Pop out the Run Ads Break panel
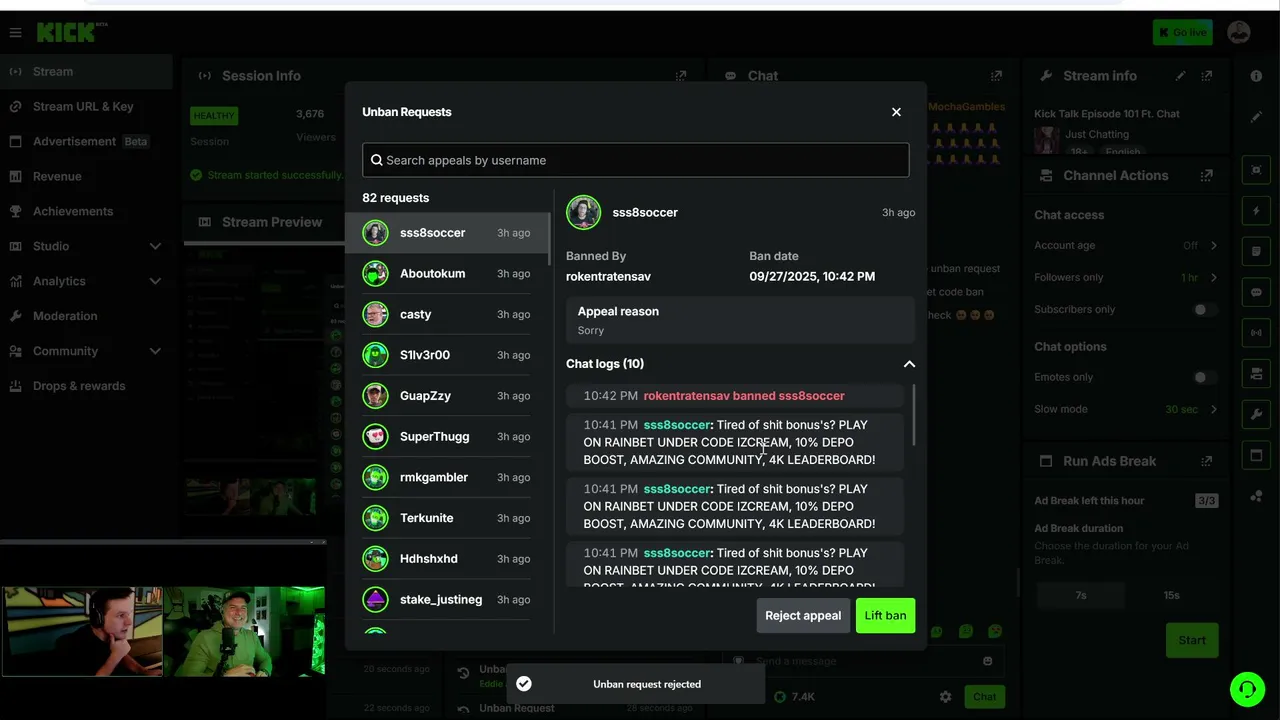The image size is (1280, 720). [1207, 461]
